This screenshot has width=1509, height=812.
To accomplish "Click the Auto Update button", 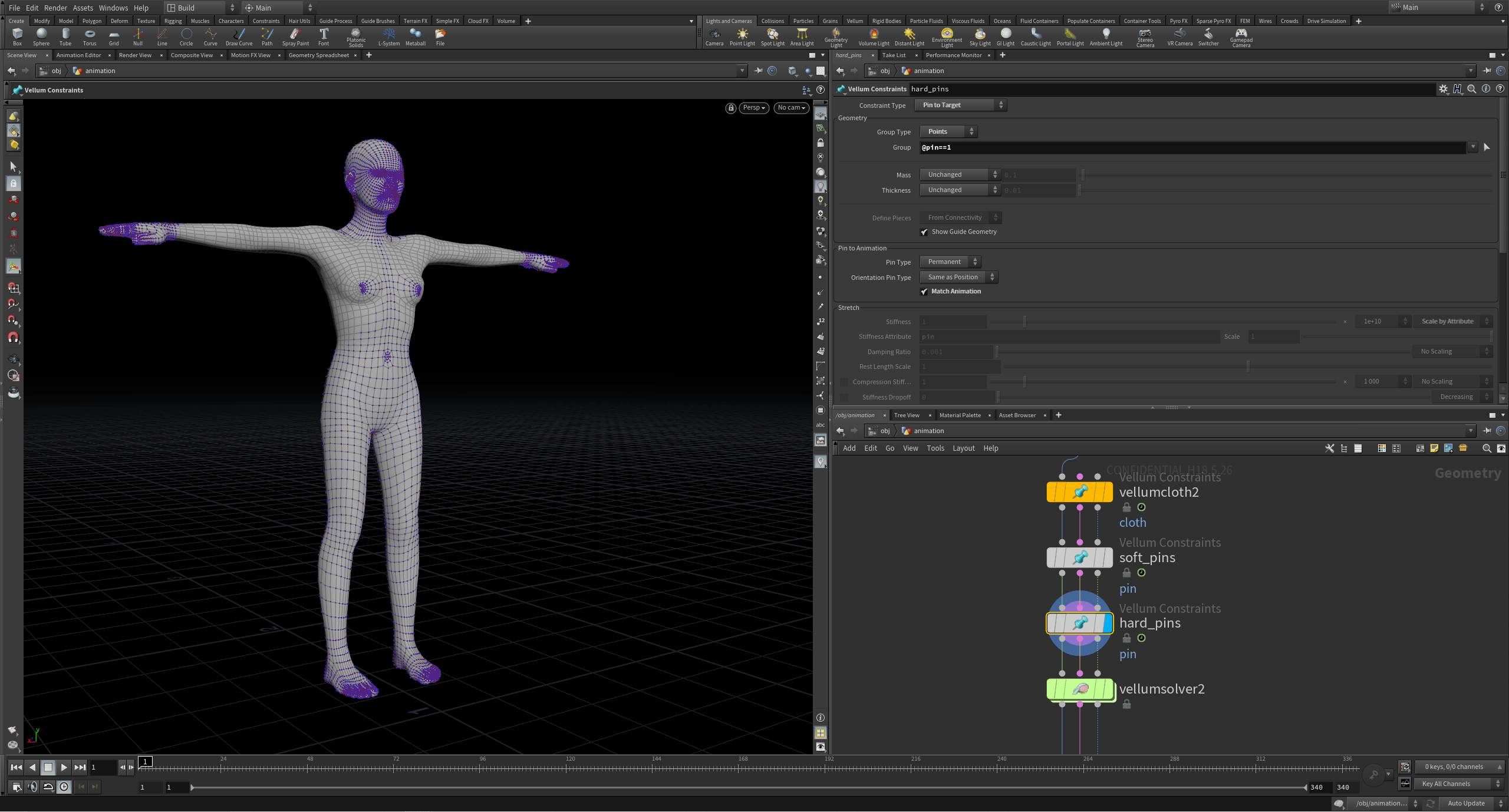I will [1467, 803].
